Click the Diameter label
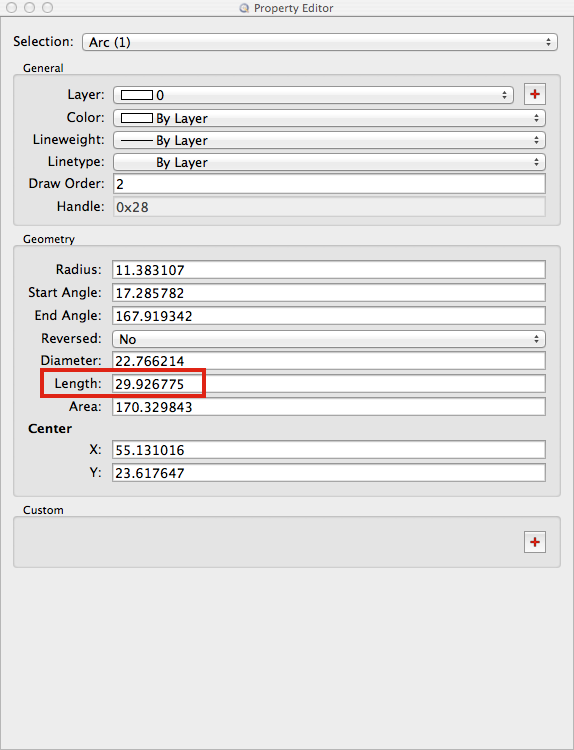The image size is (574, 750). tap(71, 361)
